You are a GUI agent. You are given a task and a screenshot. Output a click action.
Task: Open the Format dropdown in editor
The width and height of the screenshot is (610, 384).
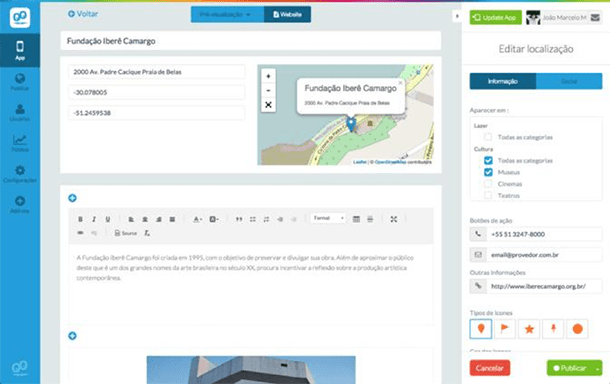[328, 218]
